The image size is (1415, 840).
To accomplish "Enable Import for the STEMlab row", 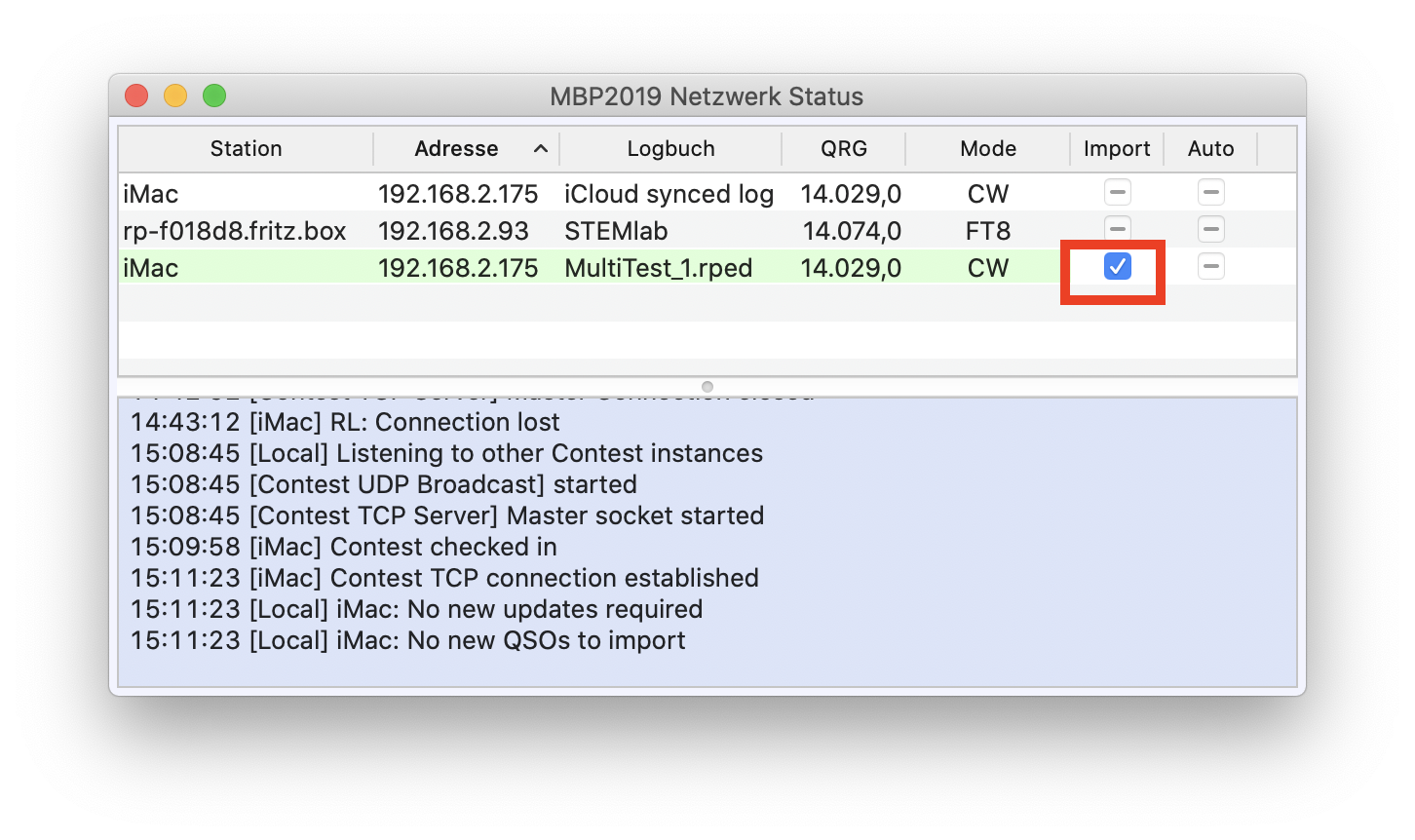I will coord(1117,230).
